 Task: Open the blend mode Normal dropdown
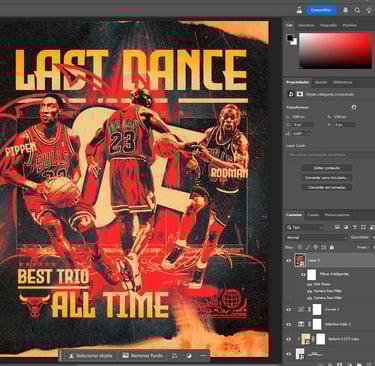pos(316,238)
